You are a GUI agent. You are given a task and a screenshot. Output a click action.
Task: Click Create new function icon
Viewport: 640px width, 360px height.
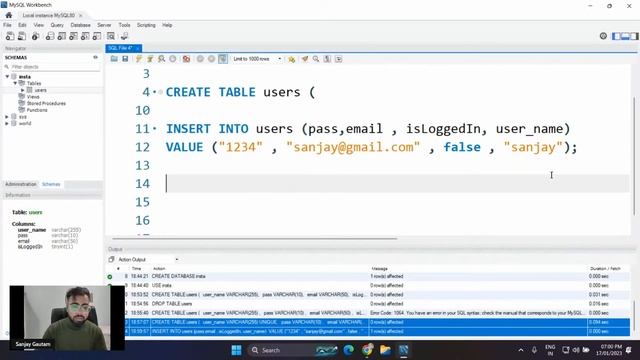[97, 36]
